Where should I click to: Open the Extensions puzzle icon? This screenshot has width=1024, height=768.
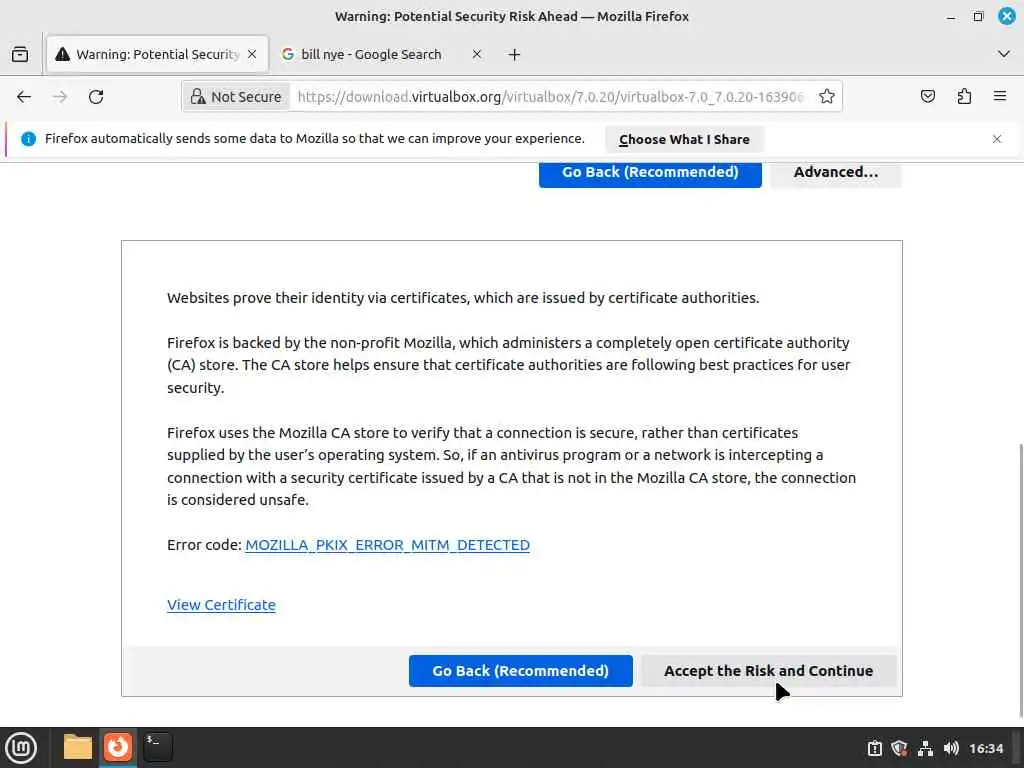point(964,97)
